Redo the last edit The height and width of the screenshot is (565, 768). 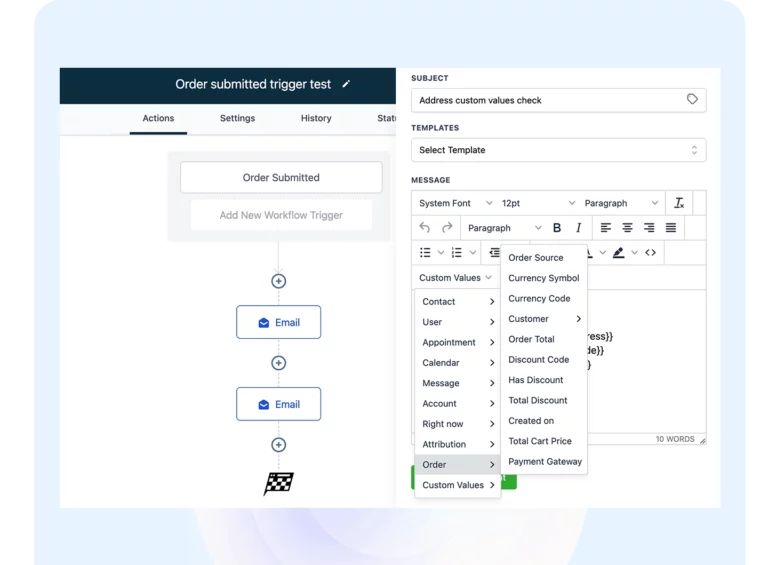point(447,228)
